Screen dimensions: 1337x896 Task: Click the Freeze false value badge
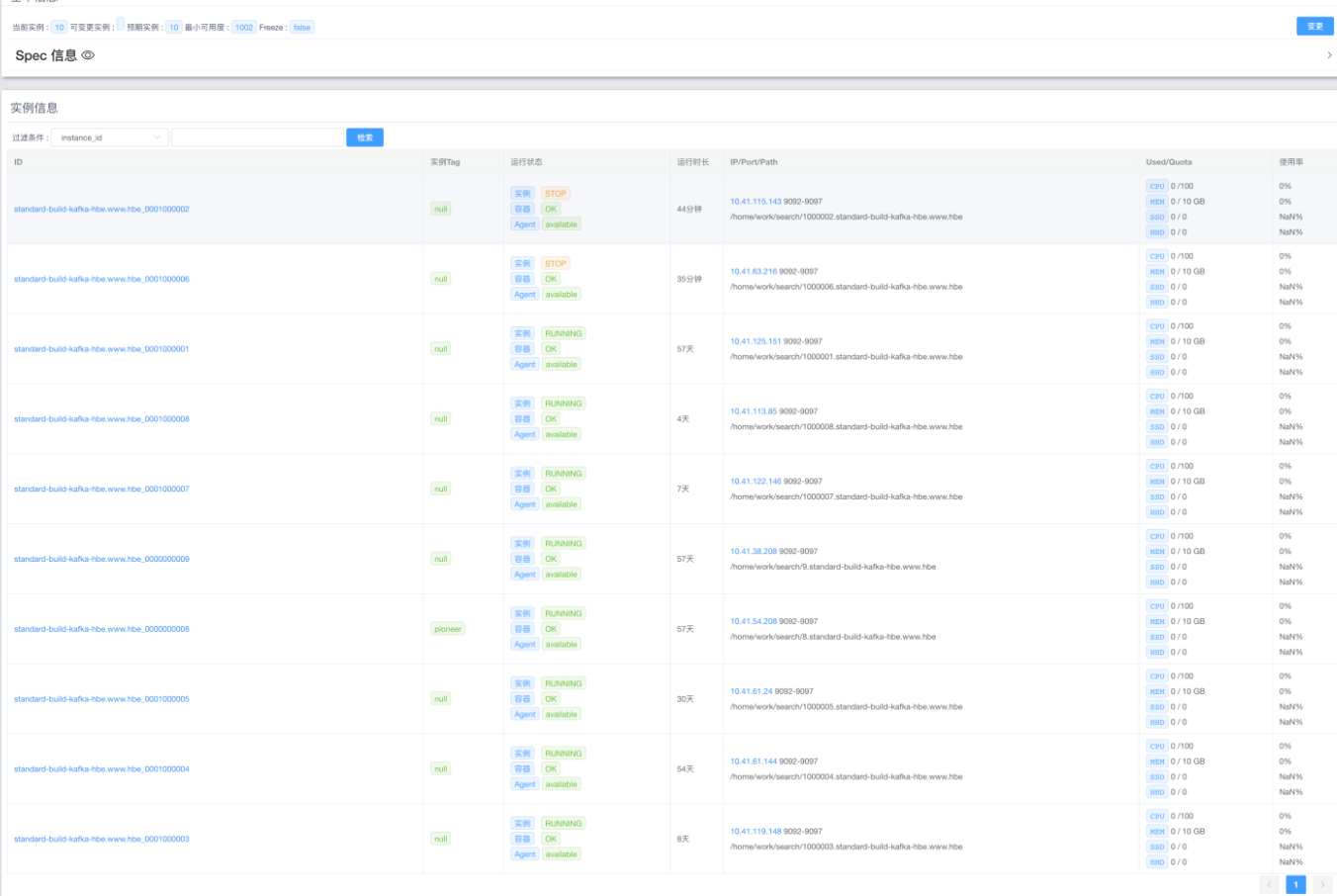pyautogui.click(x=302, y=28)
